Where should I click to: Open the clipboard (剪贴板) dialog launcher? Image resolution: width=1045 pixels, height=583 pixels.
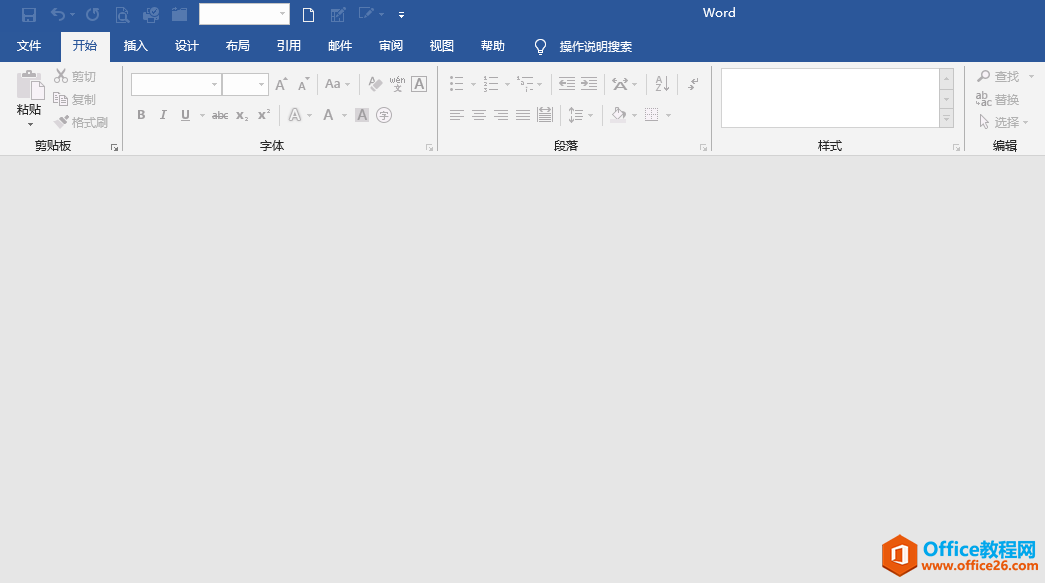115,147
